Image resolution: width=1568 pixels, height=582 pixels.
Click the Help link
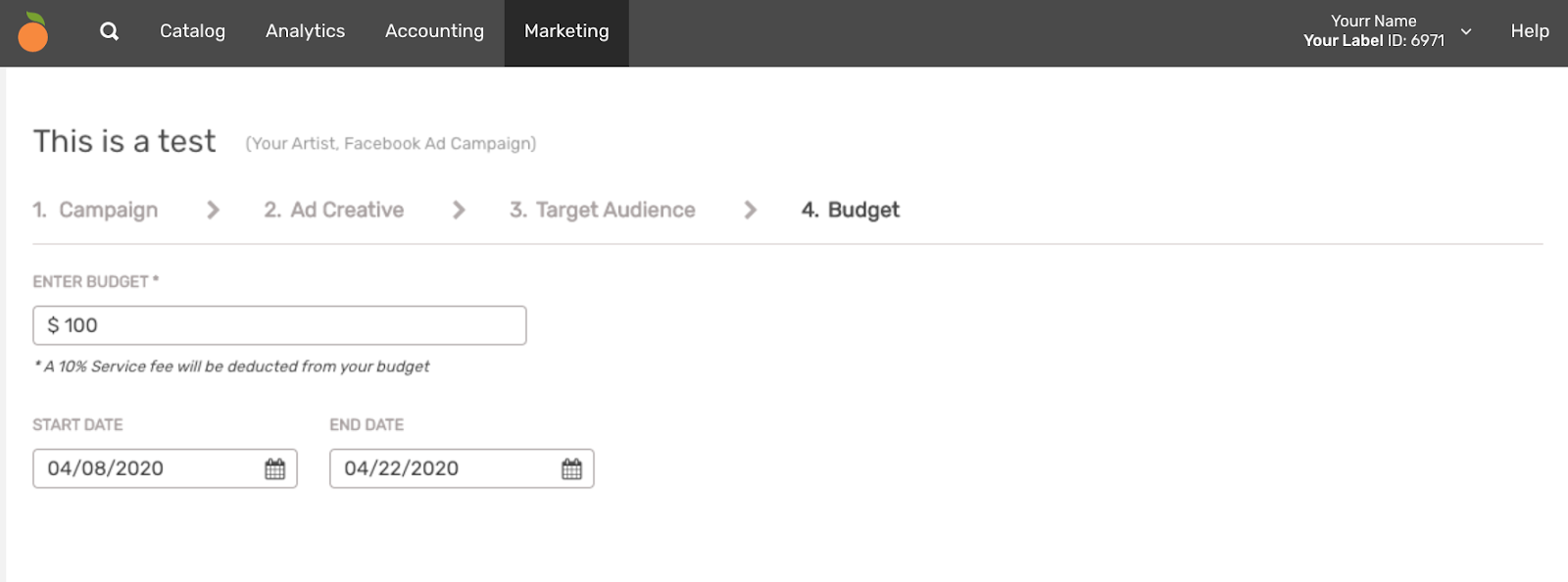tap(1529, 31)
